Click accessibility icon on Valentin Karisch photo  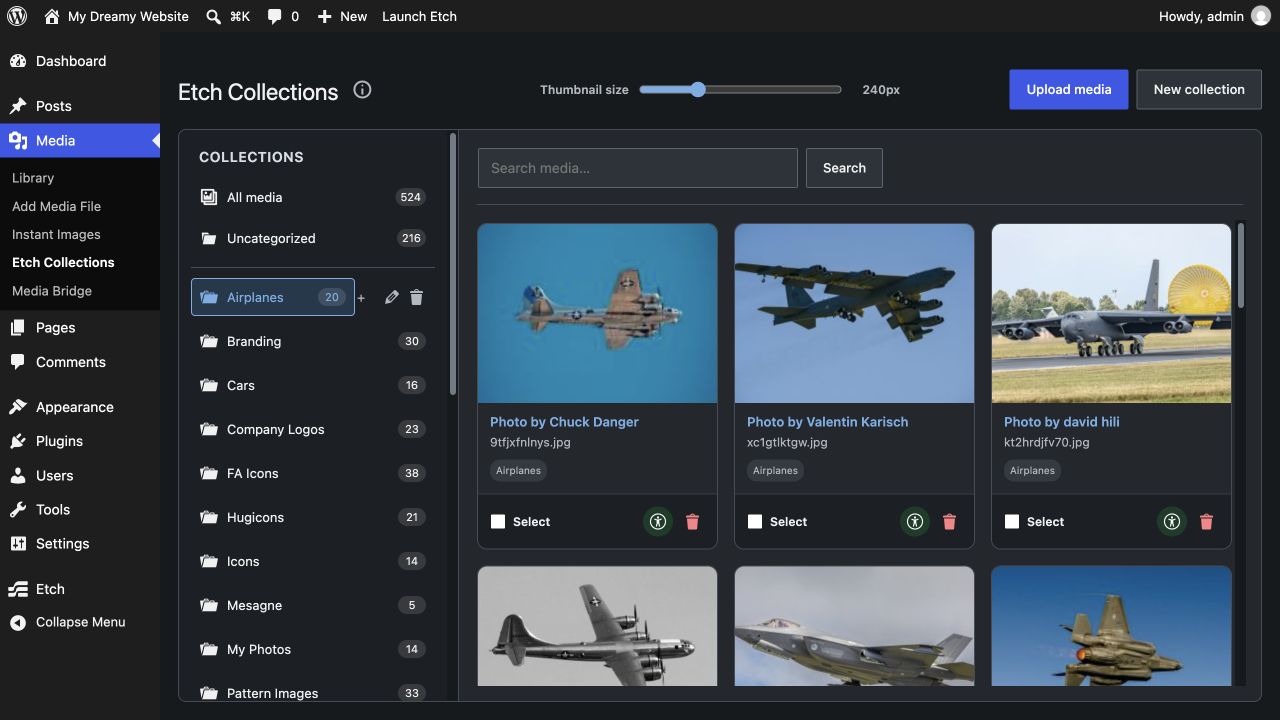[914, 521]
